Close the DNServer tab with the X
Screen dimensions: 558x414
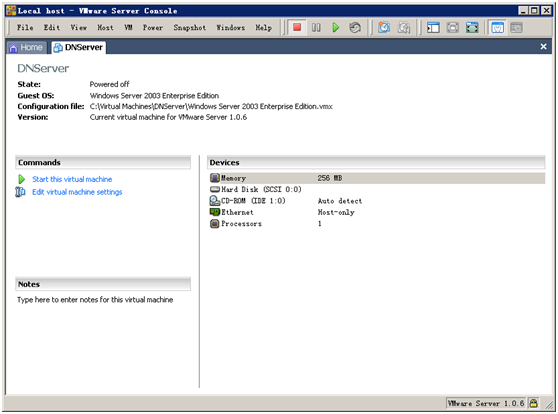(543, 47)
